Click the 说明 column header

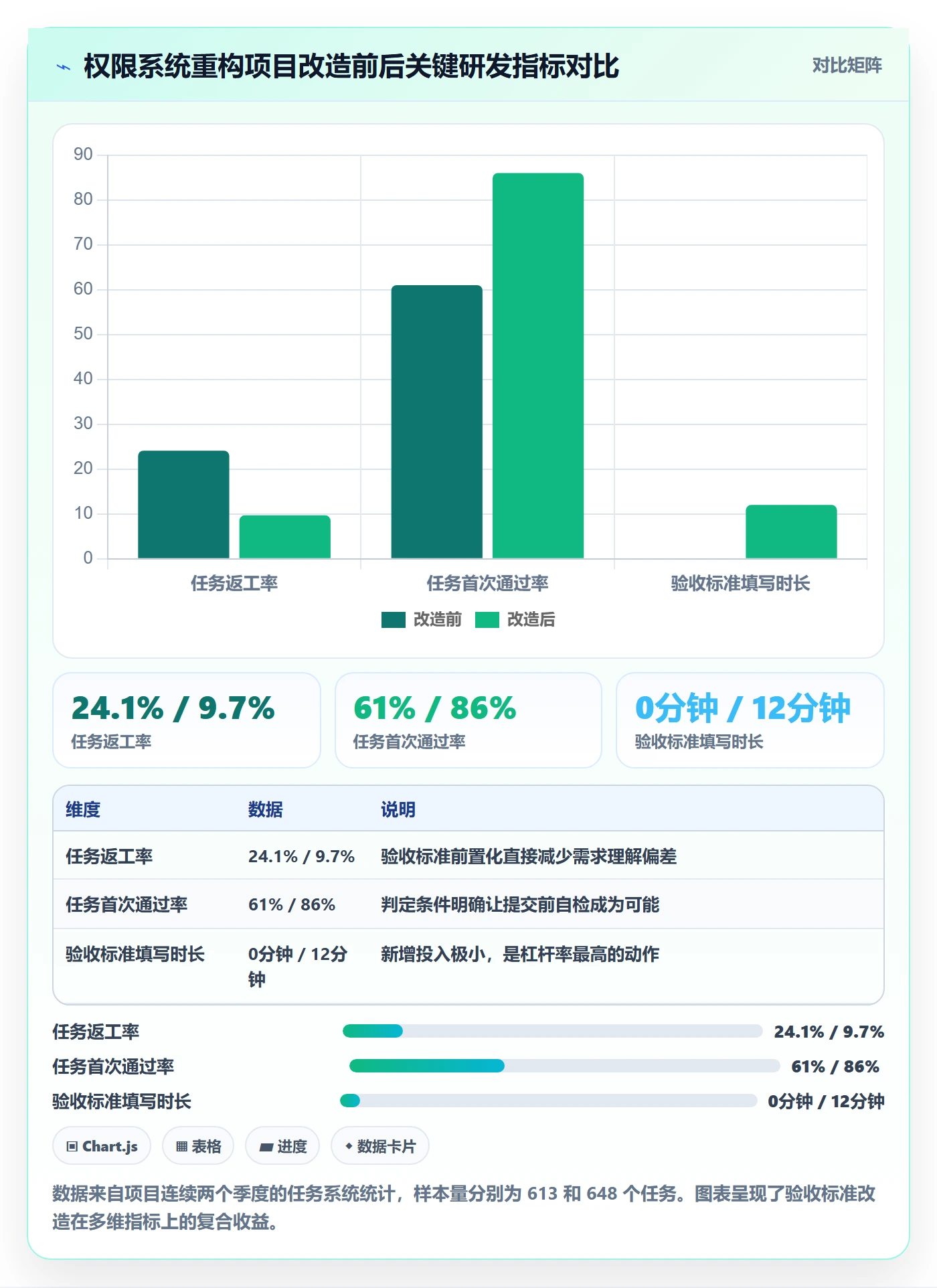(x=398, y=809)
